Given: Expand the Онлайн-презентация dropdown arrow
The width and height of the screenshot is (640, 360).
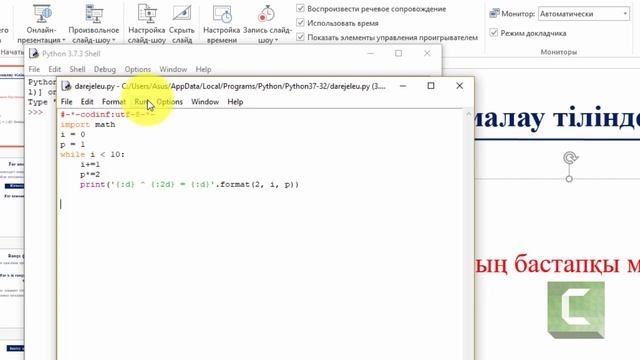Looking at the screenshot, I should 64,40.
